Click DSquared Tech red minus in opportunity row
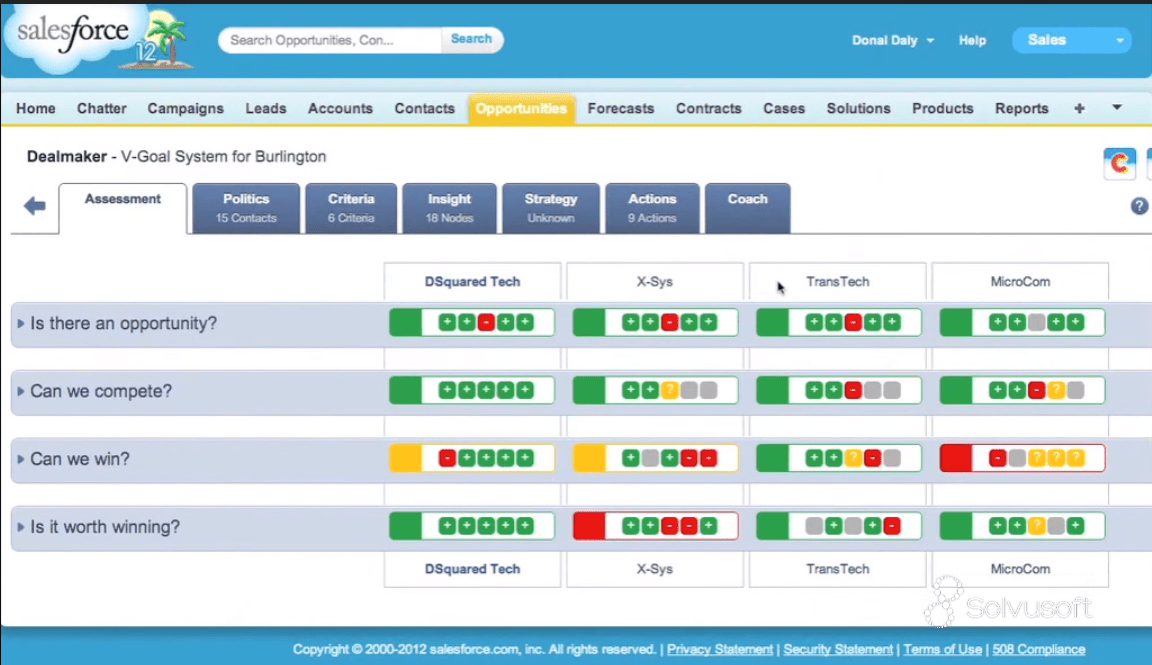The width and height of the screenshot is (1152, 665). [x=486, y=322]
